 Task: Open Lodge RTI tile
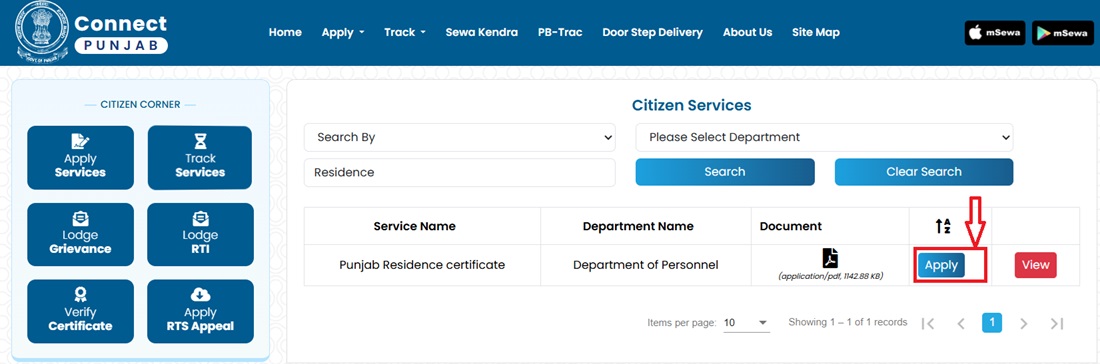point(201,235)
